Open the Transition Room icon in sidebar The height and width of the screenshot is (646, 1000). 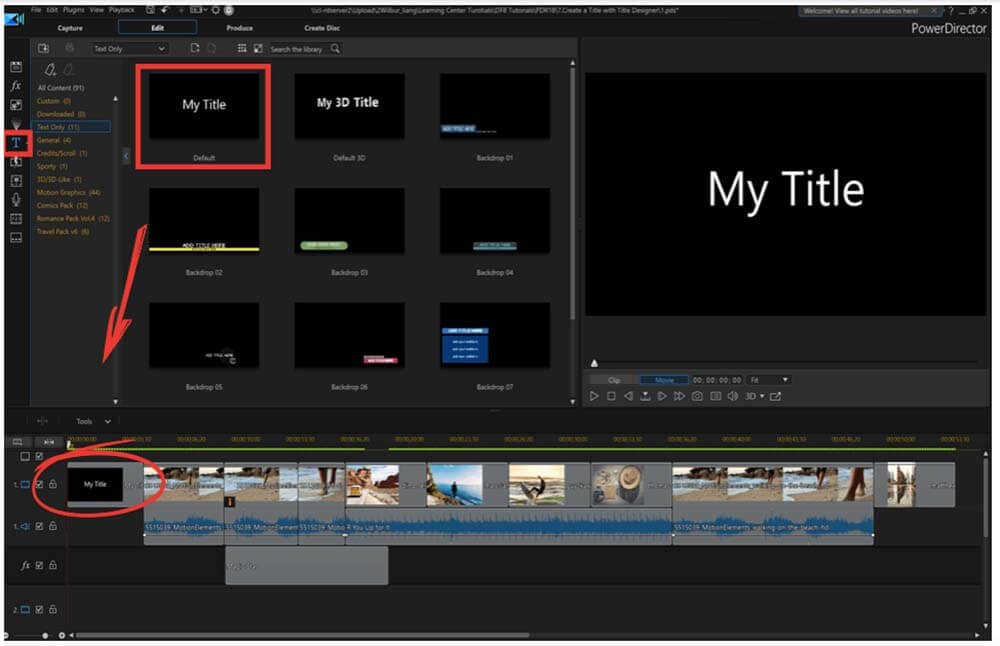tap(17, 161)
